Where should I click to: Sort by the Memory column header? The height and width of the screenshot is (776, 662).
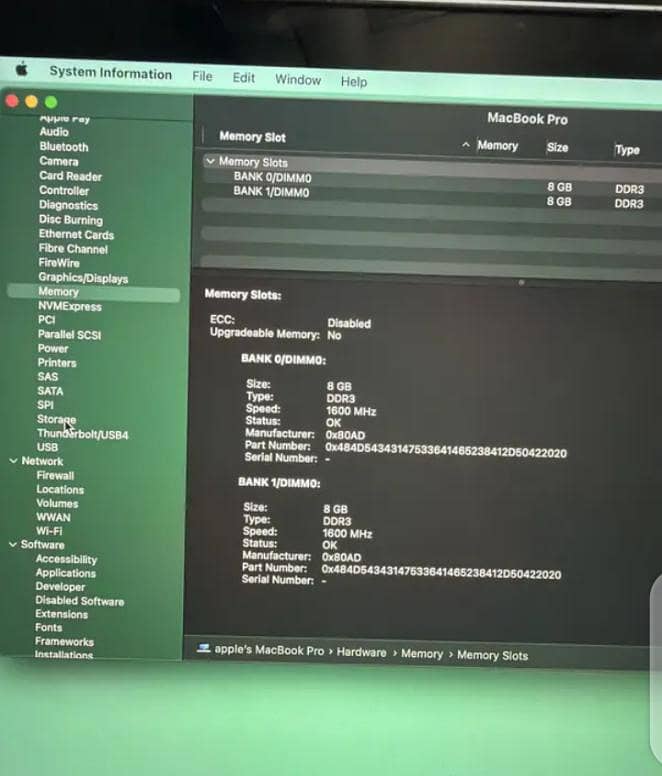(497, 146)
